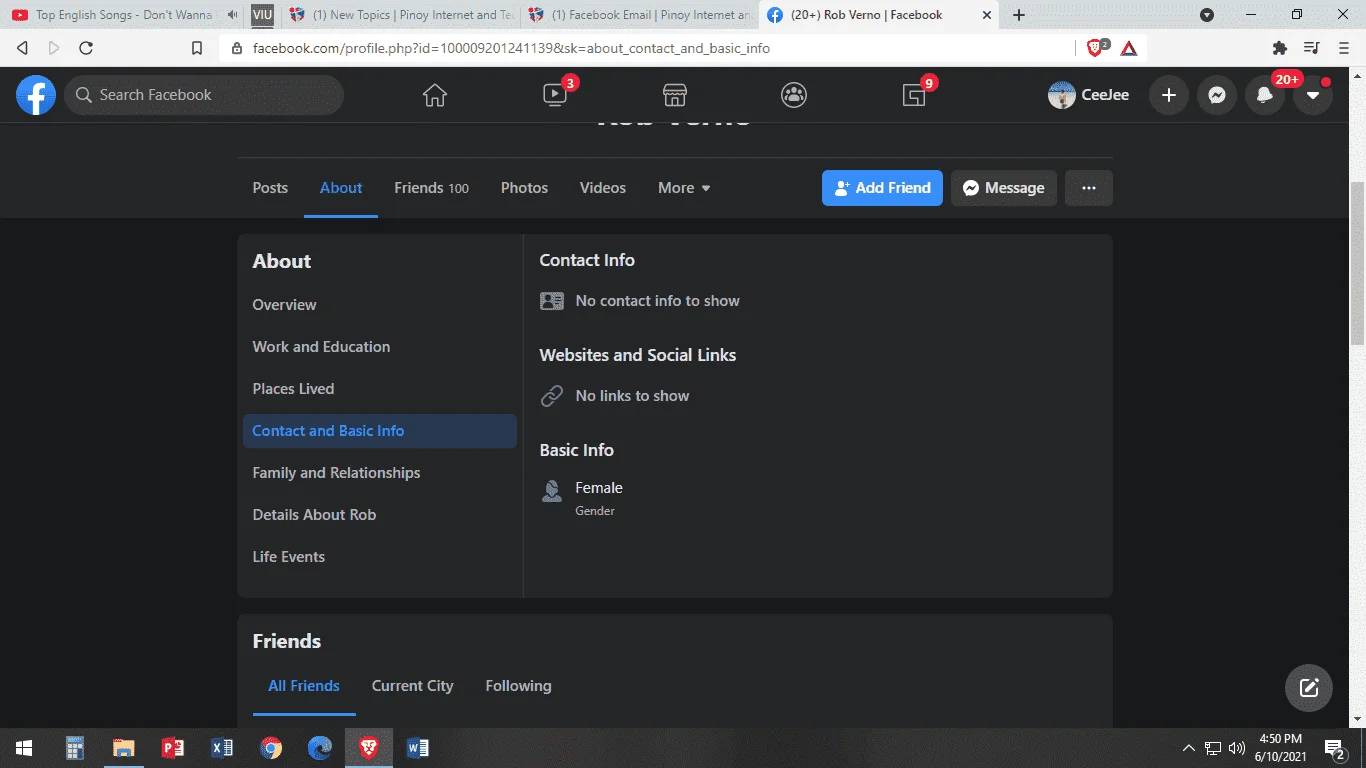This screenshot has width=1366, height=768.
Task: Open PowerPoint from the taskbar
Action: [173, 748]
